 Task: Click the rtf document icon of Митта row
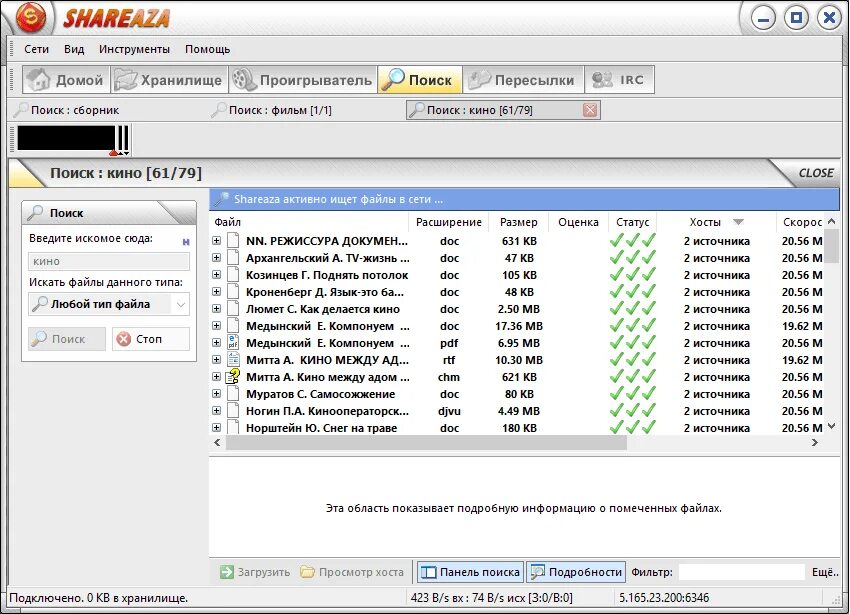[233, 359]
